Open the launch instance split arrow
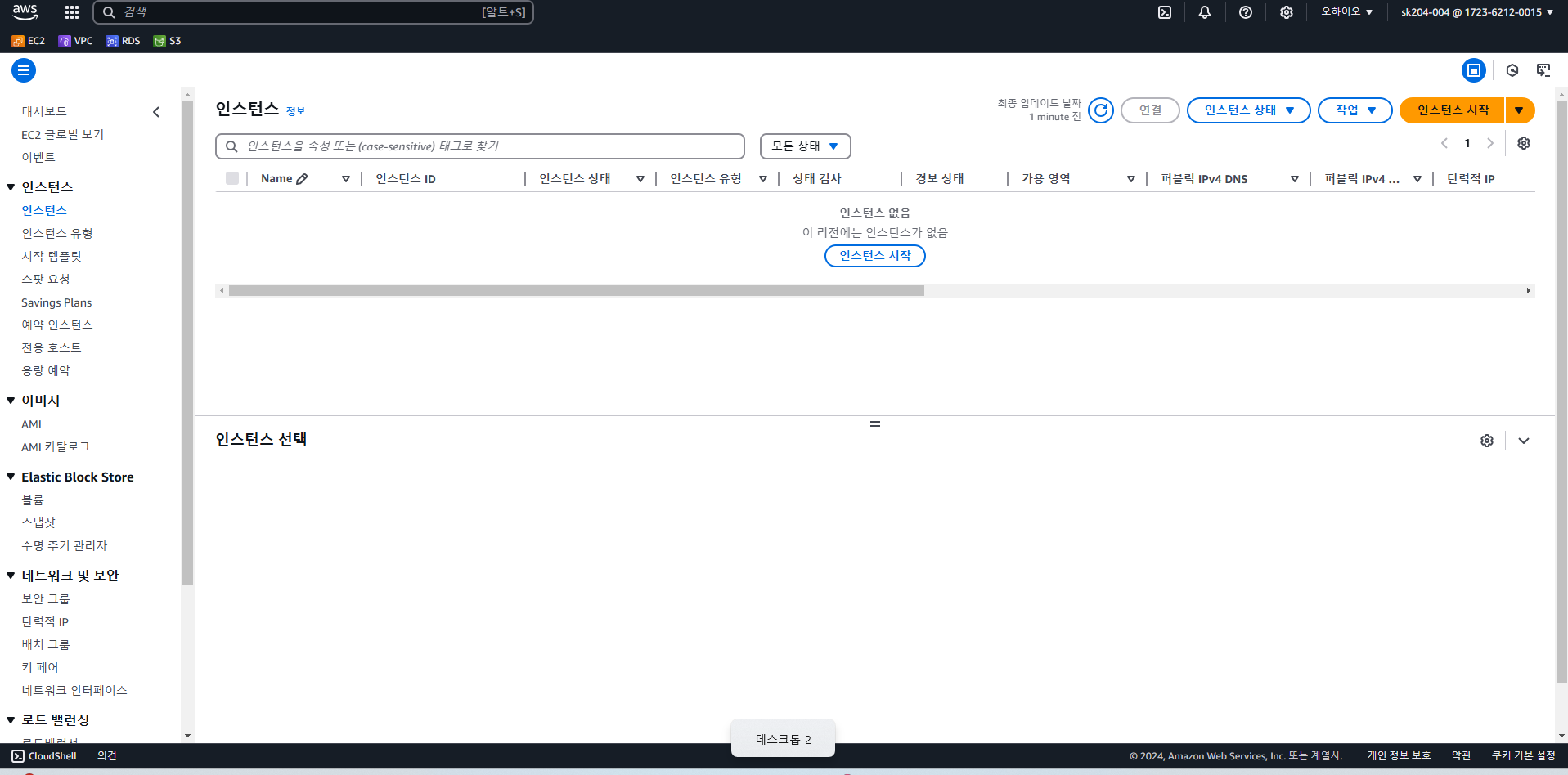This screenshot has height=775, width=1568. tap(1520, 110)
